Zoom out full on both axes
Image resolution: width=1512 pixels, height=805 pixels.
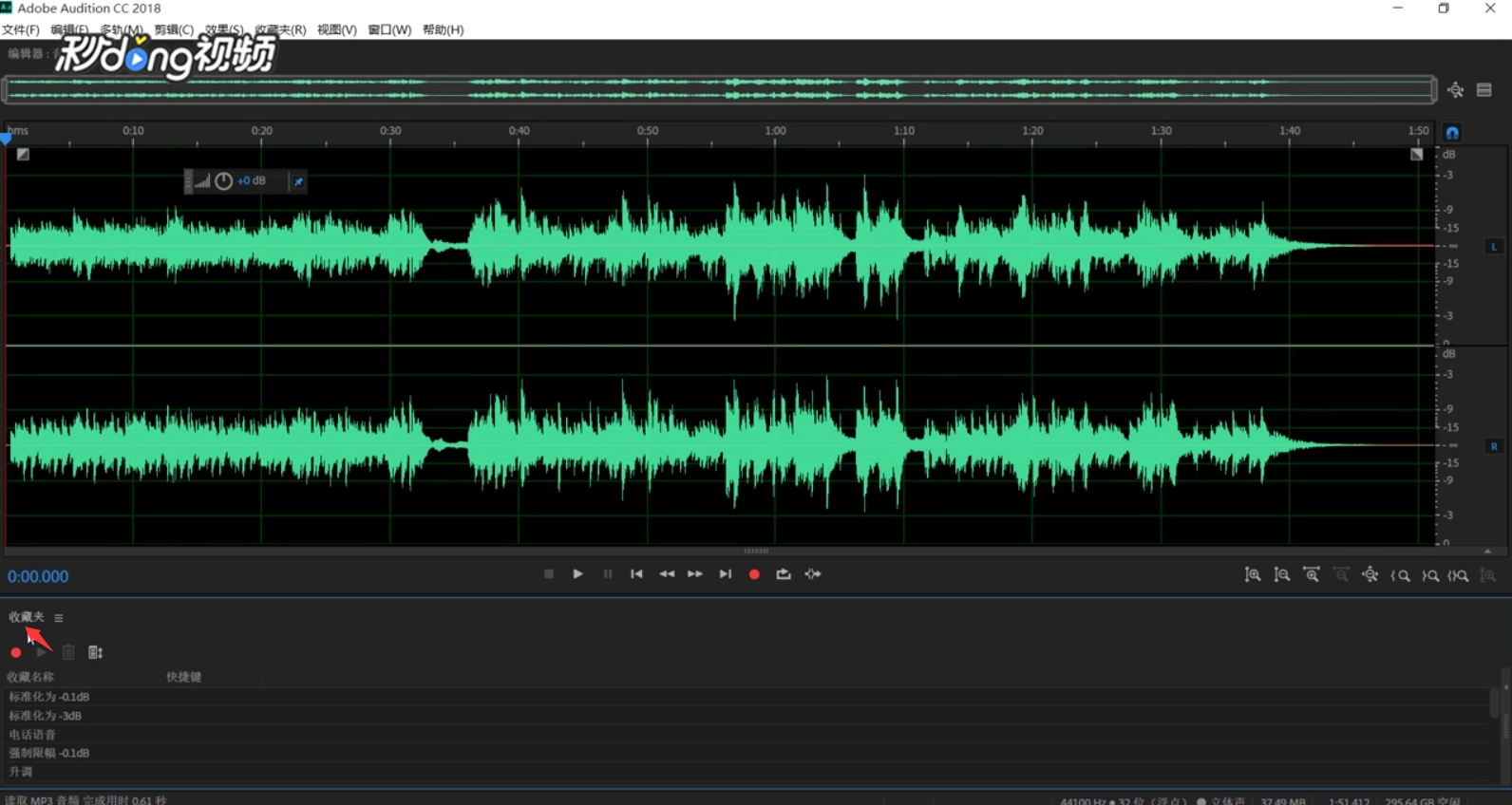[1370, 575]
